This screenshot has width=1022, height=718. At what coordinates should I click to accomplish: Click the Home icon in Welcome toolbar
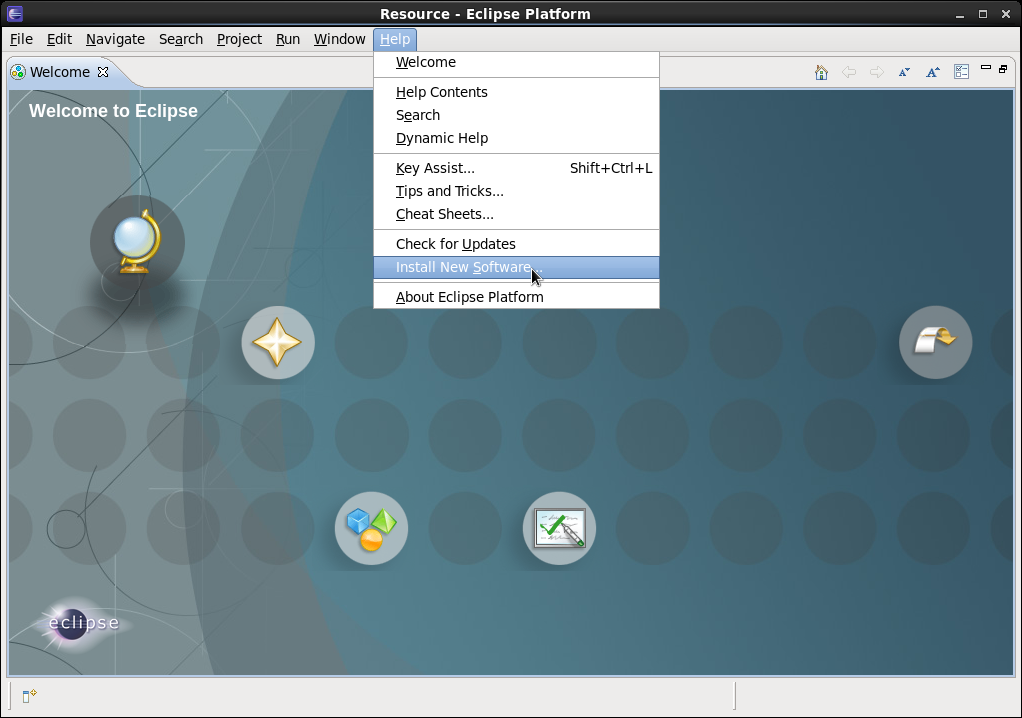tap(821, 72)
